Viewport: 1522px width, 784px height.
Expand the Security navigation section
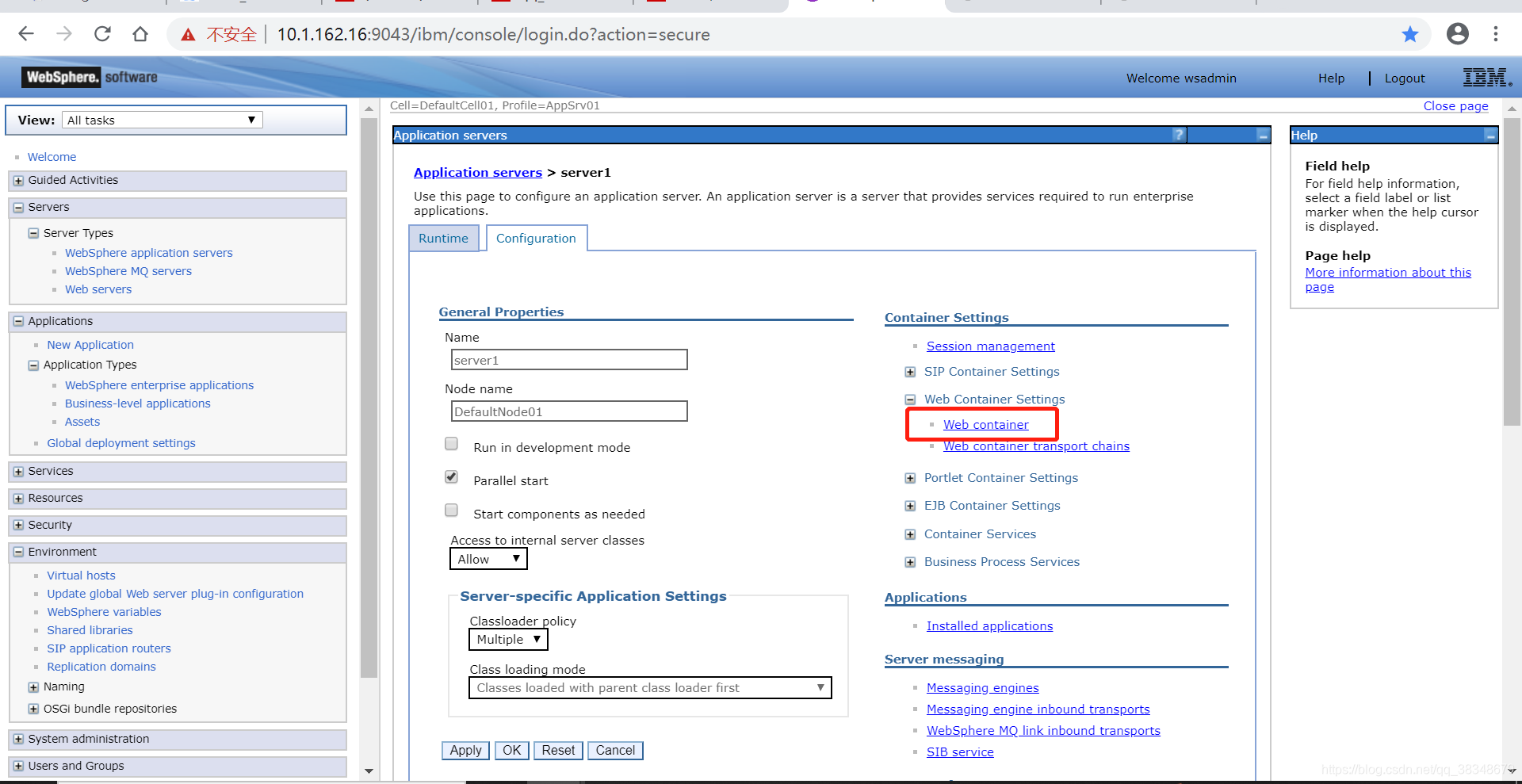point(18,525)
